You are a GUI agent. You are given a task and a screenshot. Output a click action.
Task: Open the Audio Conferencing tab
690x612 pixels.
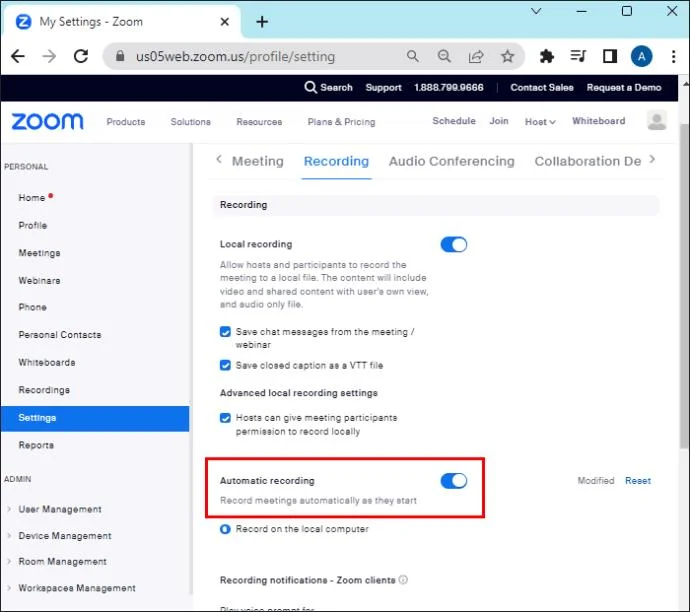pos(451,161)
